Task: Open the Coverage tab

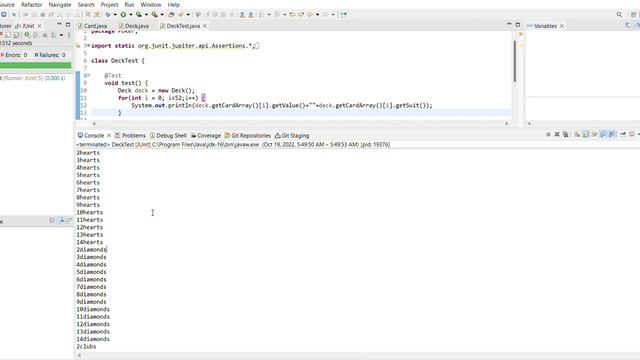Action: click(206, 136)
